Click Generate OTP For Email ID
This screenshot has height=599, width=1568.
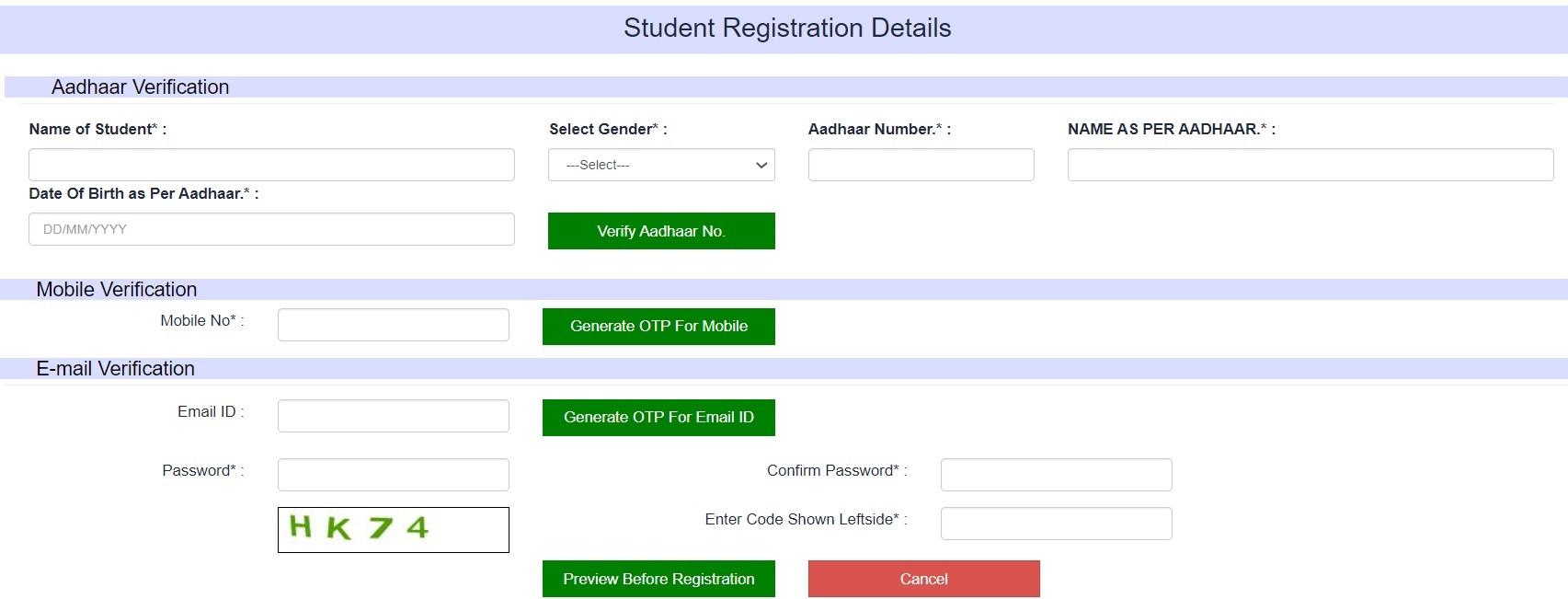click(658, 417)
